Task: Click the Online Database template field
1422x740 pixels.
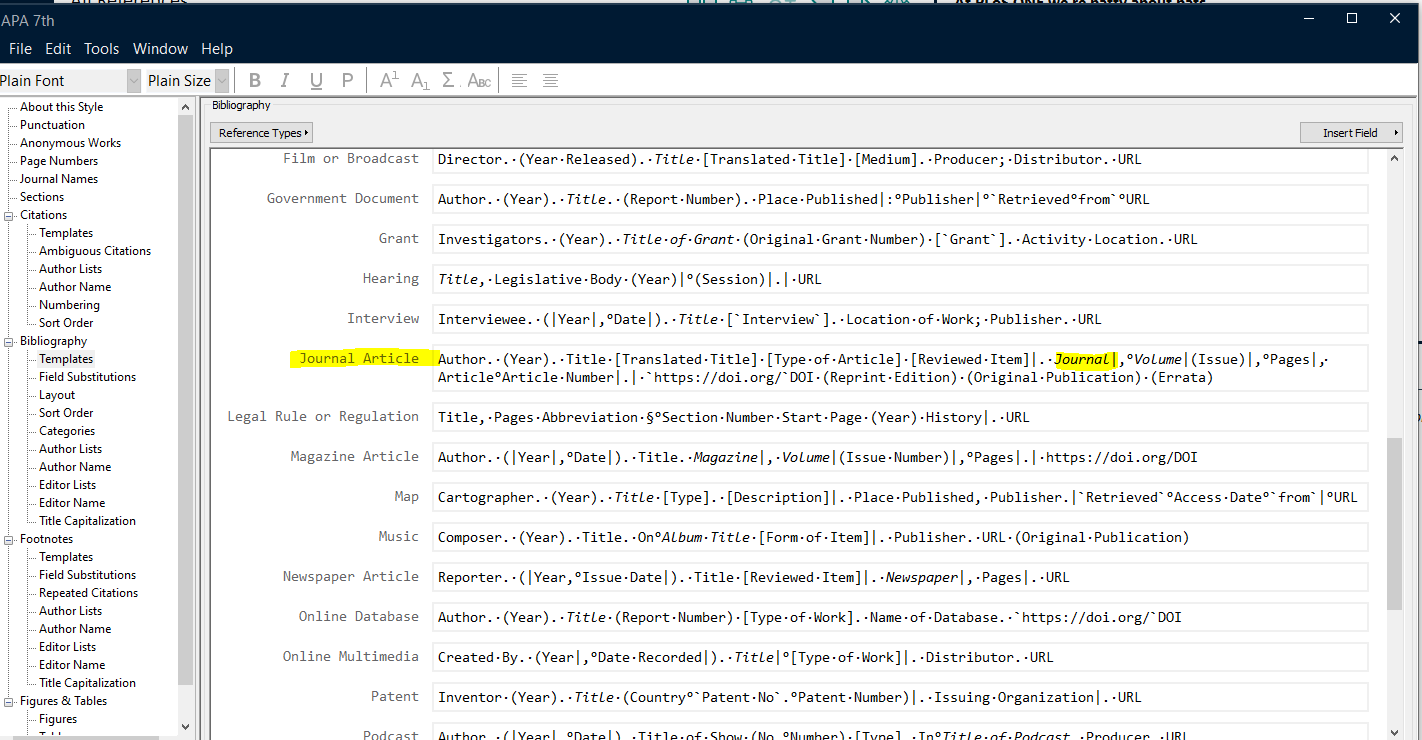Action: [900, 617]
